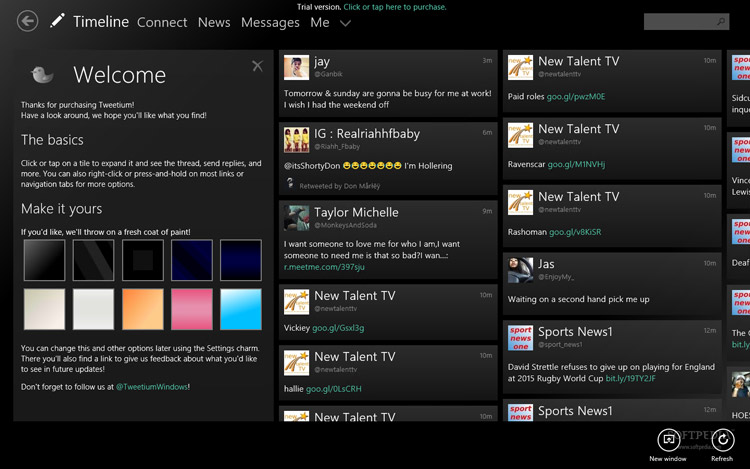Screen dimensions: 750x469
Task: Open the goo.gl/Gsxl3g link in Vickiey tweet
Action: [338, 328]
